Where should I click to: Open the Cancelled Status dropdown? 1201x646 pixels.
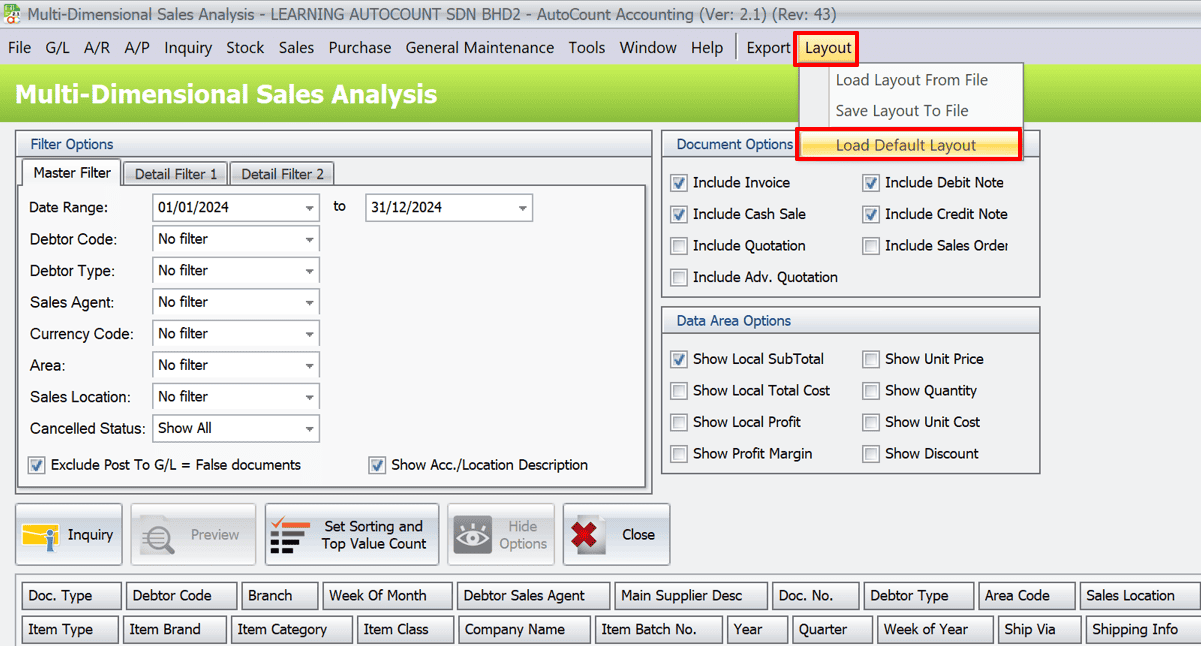point(309,429)
